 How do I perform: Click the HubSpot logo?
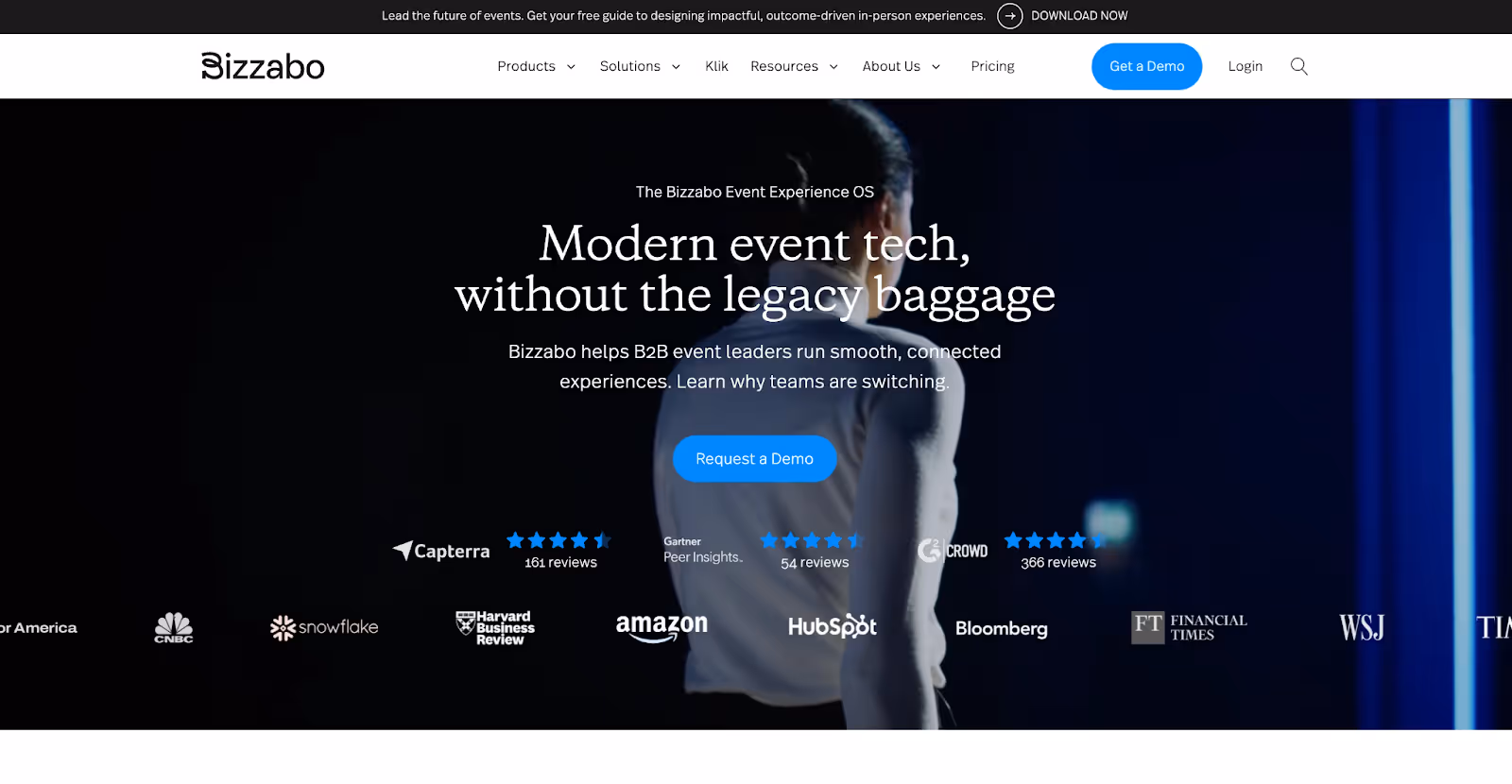tap(833, 626)
